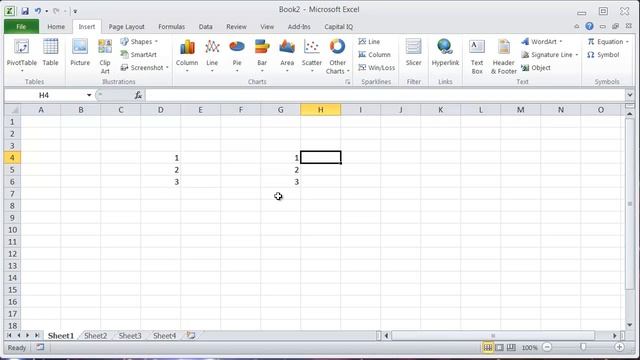Open the Sheet4 worksheet
This screenshot has width=640, height=360.
tap(164, 336)
